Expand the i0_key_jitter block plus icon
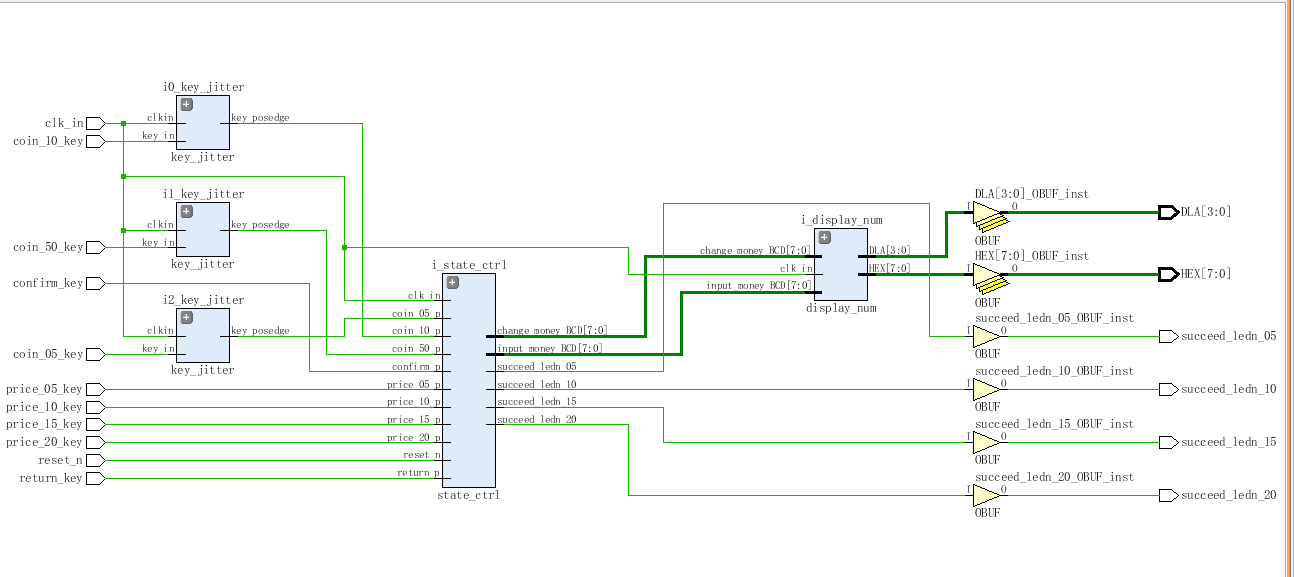This screenshot has width=1294, height=577. tap(186, 104)
